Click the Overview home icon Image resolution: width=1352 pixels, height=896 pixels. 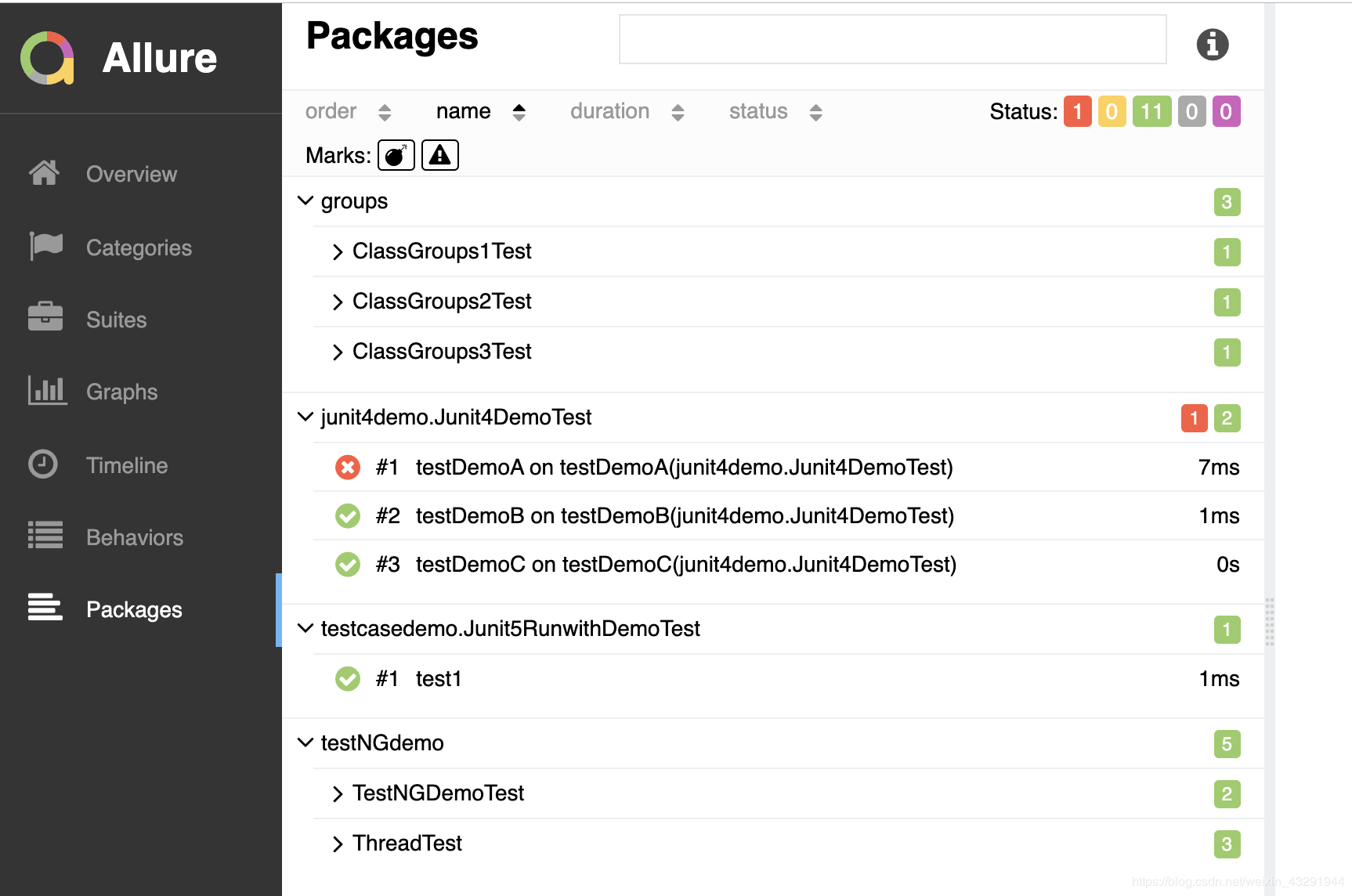[x=44, y=173]
